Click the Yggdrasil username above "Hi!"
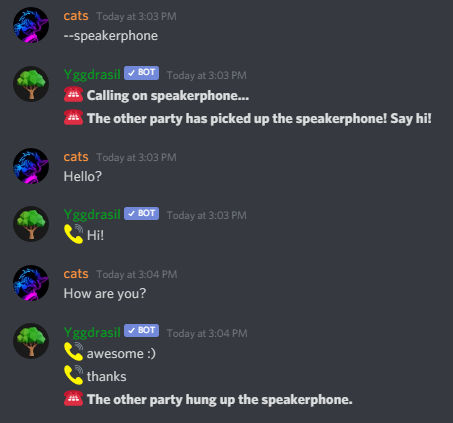The width and height of the screenshot is (453, 423). pyautogui.click(x=92, y=214)
